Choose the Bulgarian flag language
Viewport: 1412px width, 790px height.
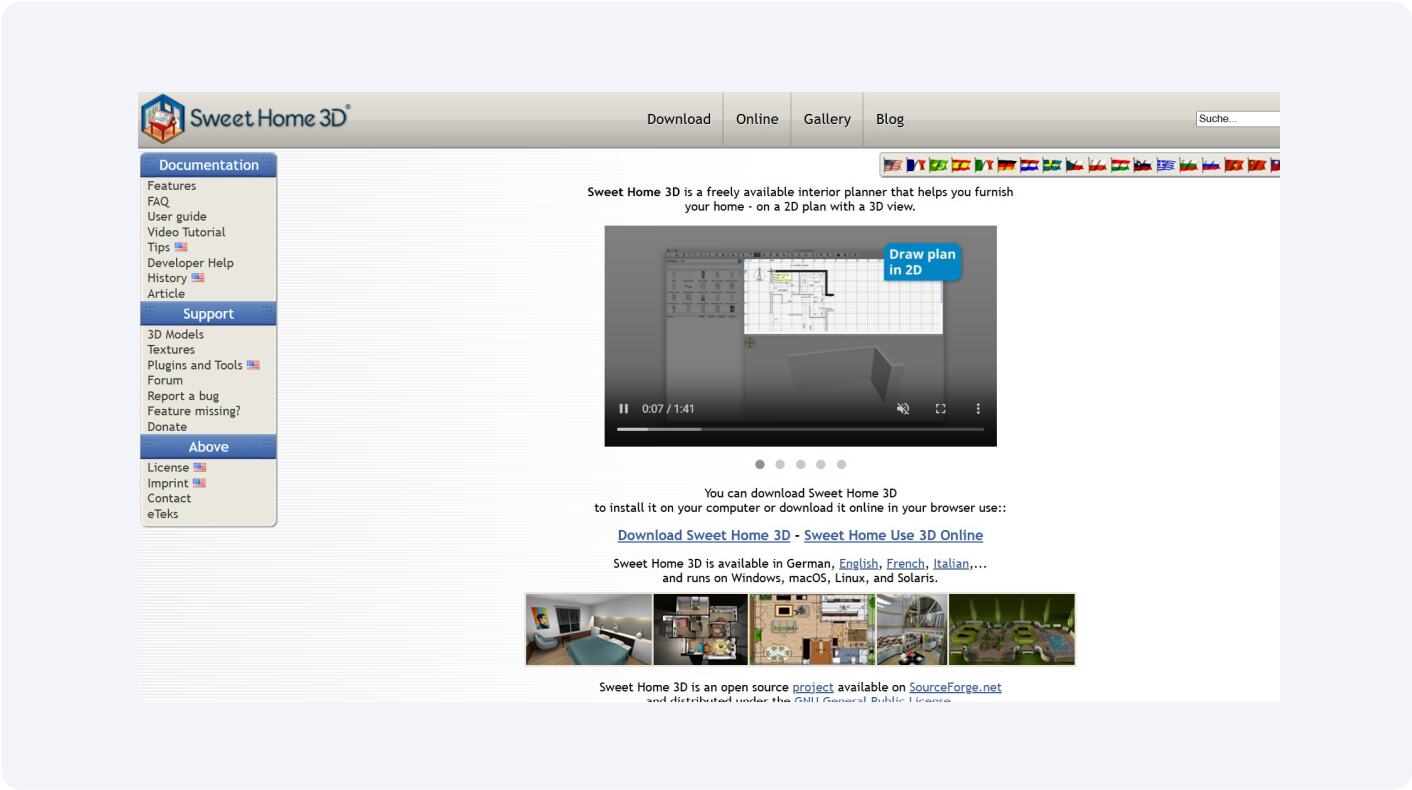coord(1189,165)
